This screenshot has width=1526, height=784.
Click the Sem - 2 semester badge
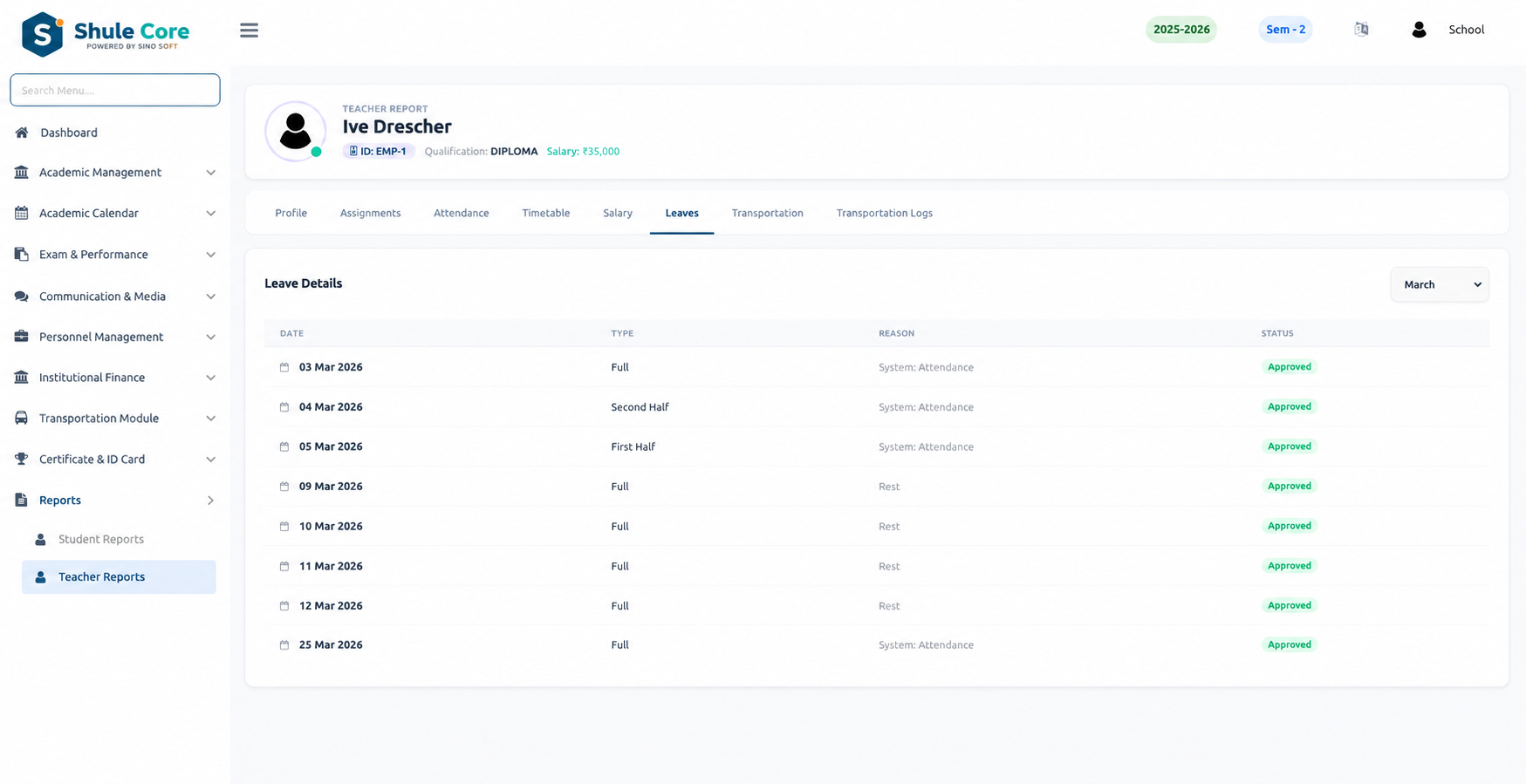tap(1286, 30)
